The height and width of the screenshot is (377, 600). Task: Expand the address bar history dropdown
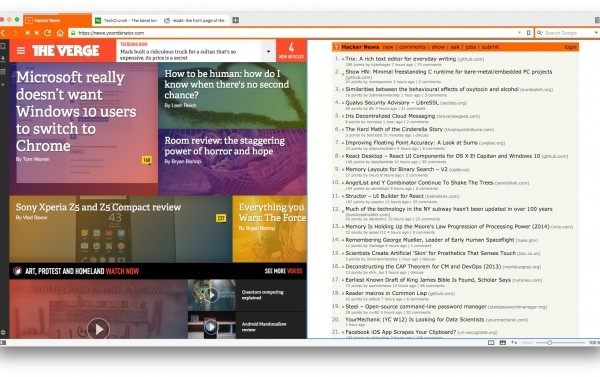[x=519, y=33]
